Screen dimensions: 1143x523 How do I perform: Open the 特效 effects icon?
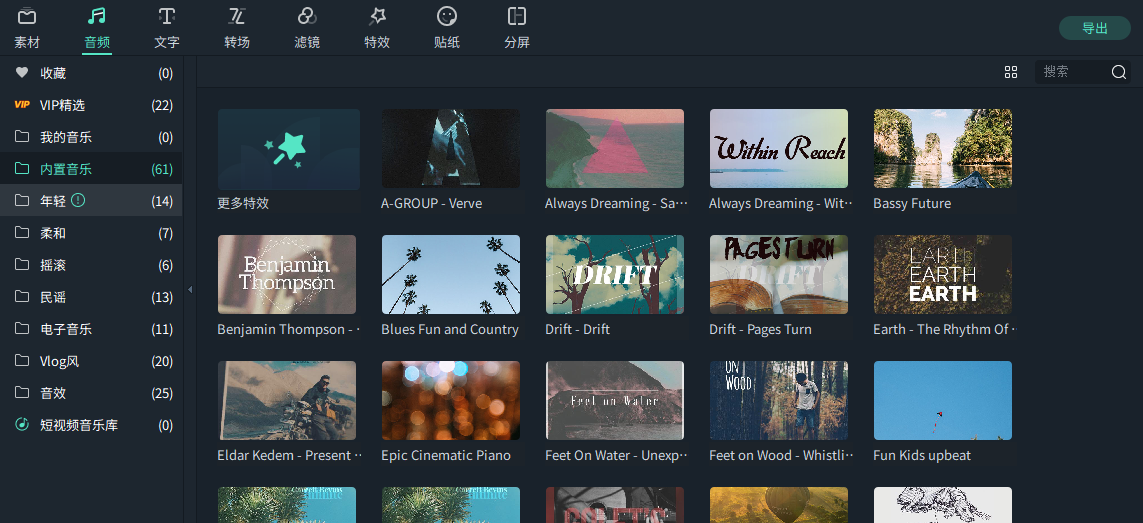click(x=377, y=17)
